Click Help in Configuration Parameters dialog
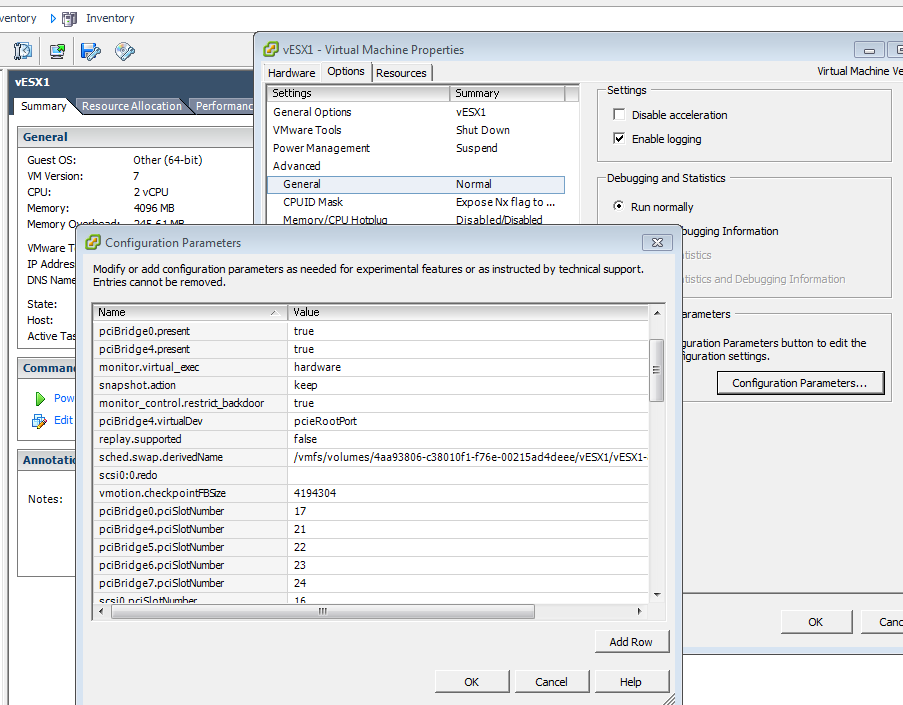 (631, 682)
